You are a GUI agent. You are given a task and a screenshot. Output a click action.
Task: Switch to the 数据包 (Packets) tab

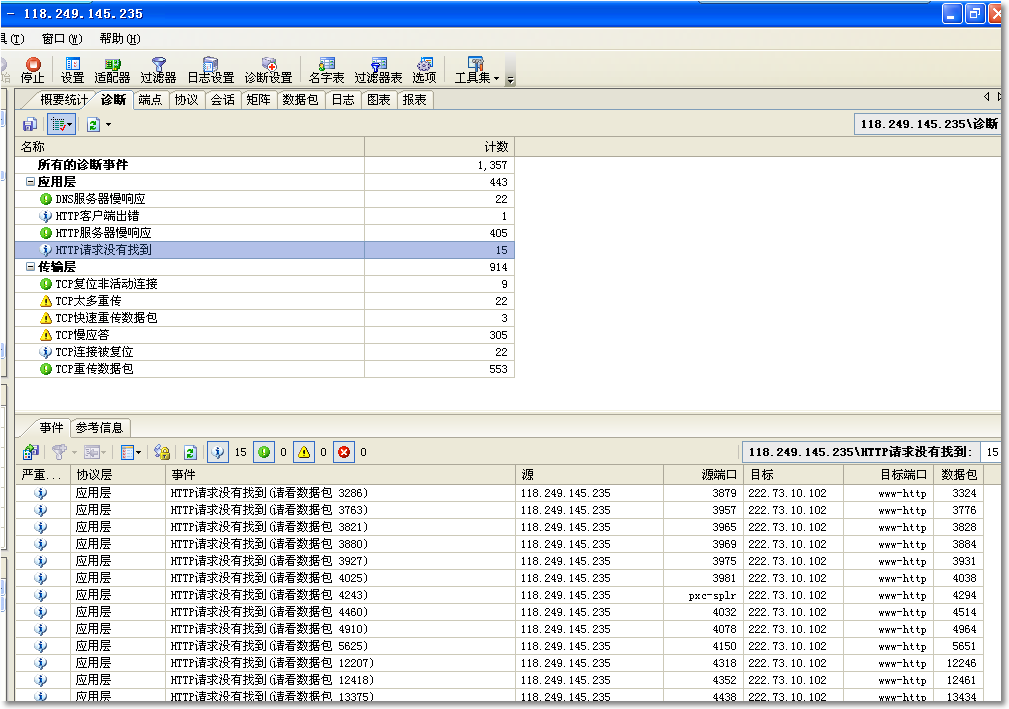tap(300, 100)
